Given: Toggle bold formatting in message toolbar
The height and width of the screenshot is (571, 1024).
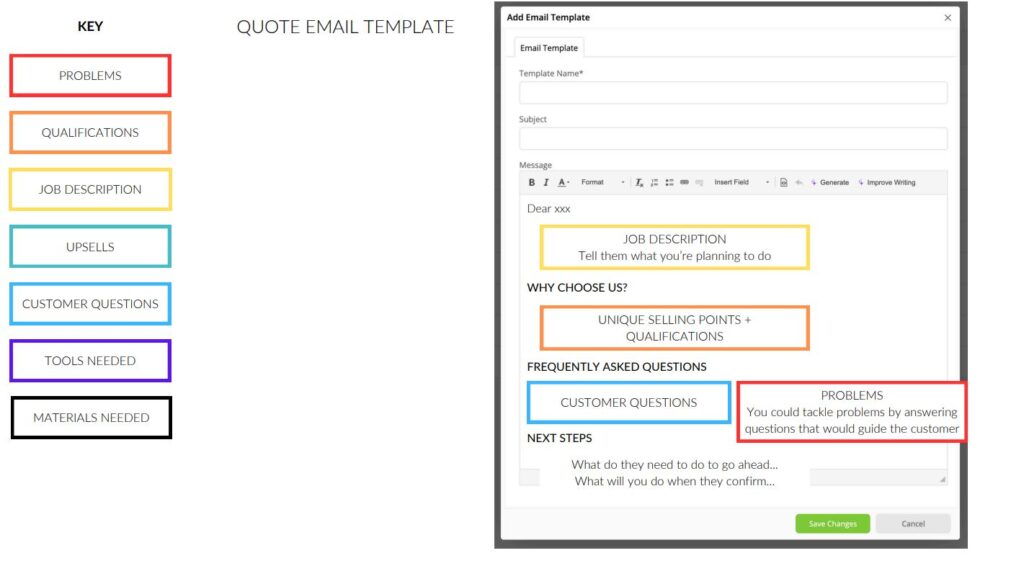Looking at the screenshot, I should pyautogui.click(x=532, y=182).
